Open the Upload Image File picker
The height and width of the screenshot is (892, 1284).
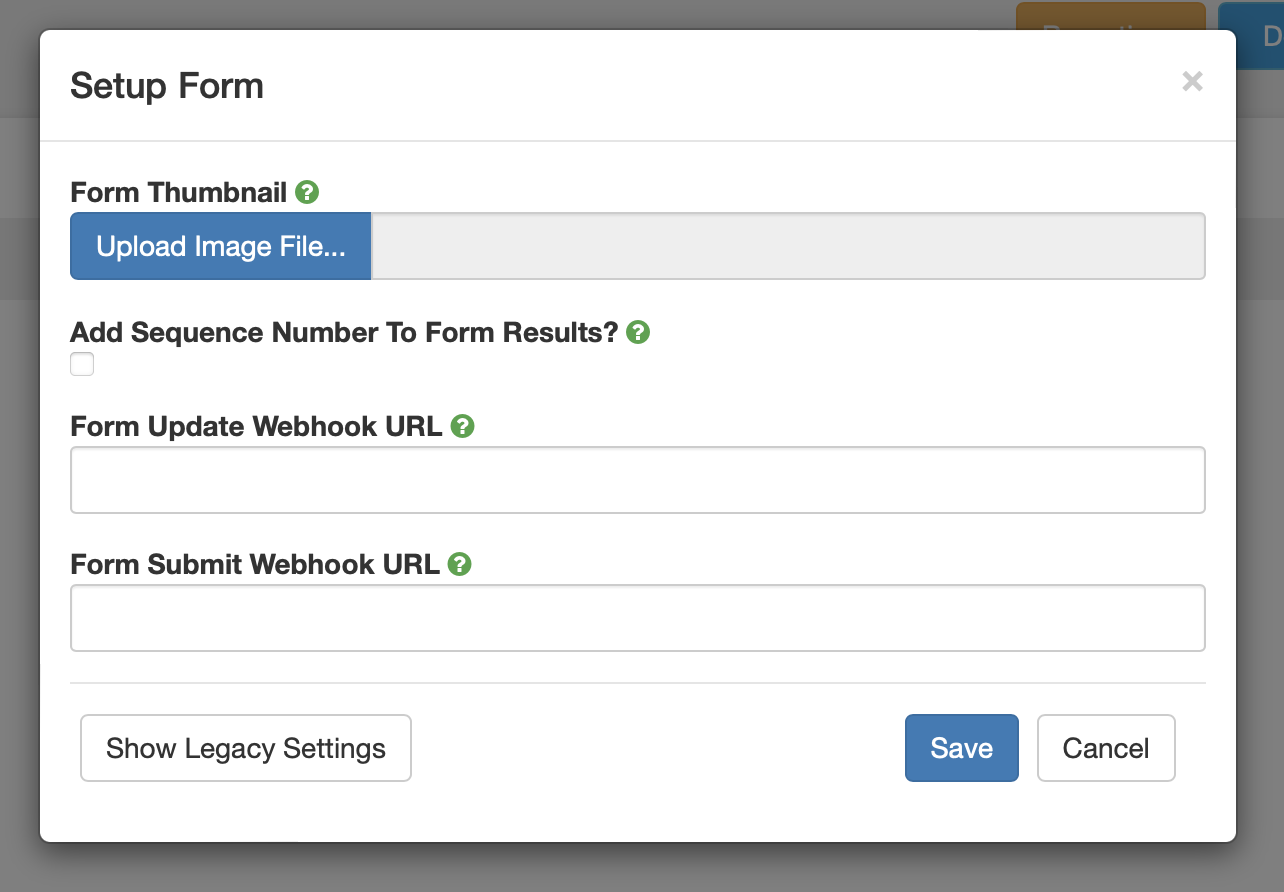click(219, 246)
